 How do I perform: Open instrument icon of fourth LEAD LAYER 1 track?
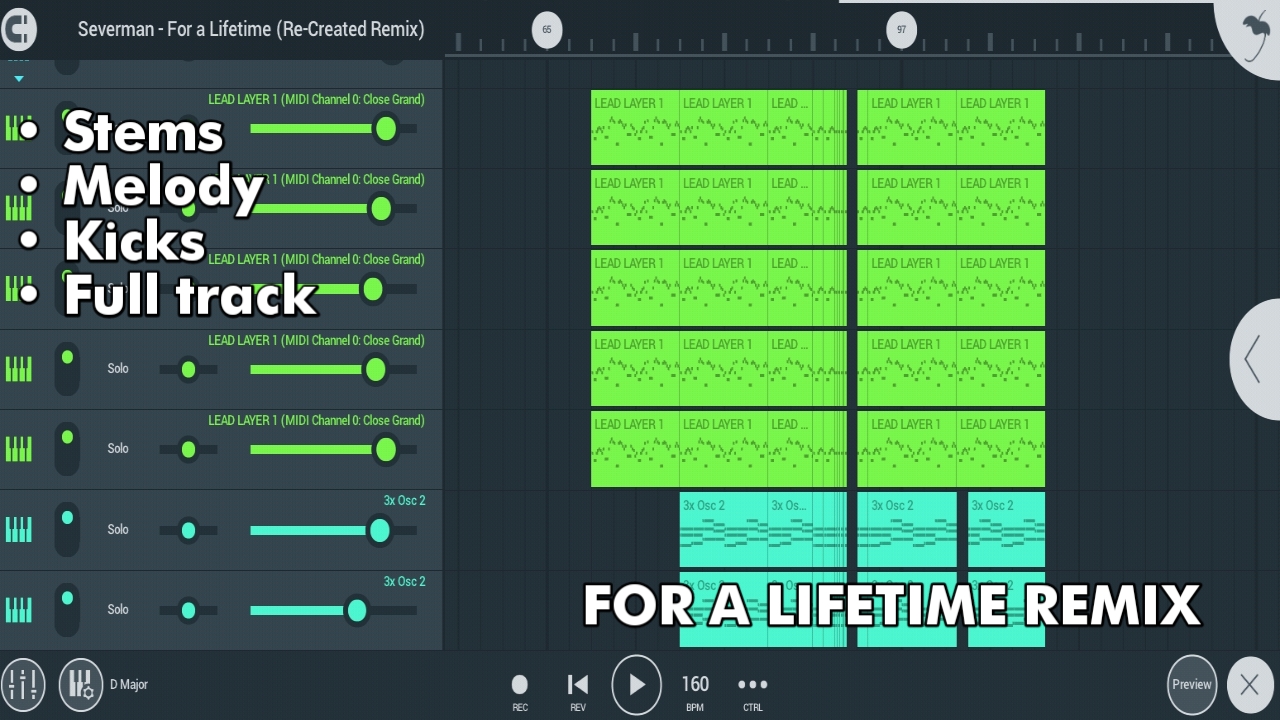pos(18,369)
